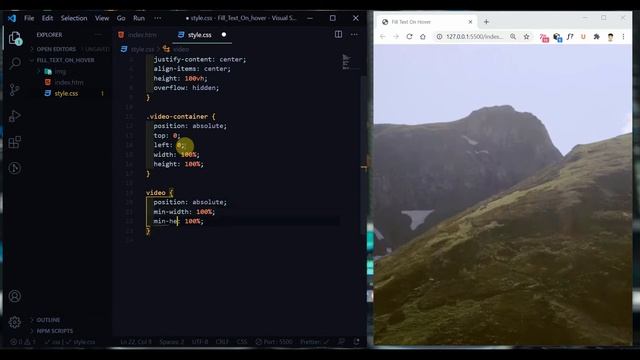Click the U extension icon in Chrome

point(583,37)
